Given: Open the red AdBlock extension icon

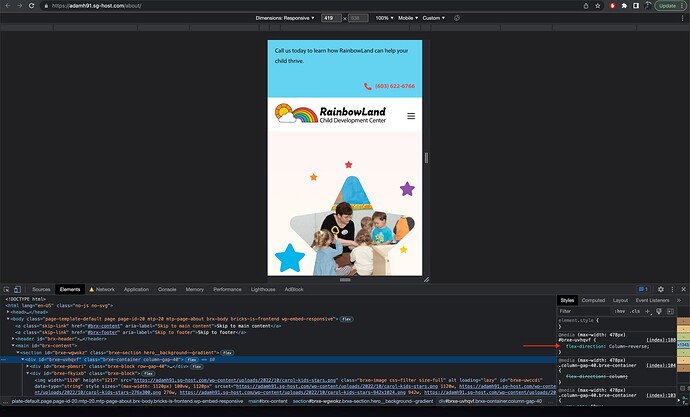Looking at the screenshot, I should coord(612,6).
